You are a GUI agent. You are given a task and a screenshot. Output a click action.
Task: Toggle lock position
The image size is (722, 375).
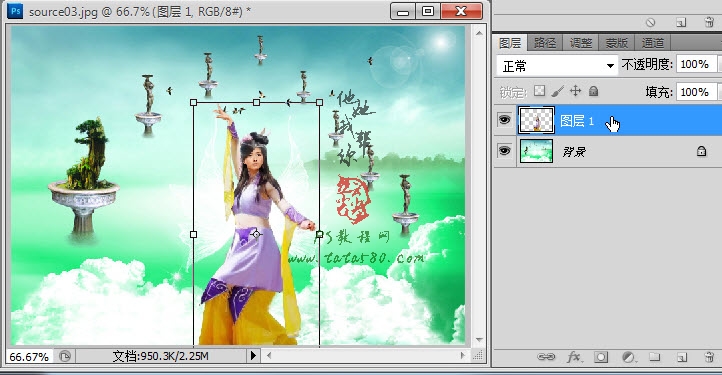click(x=576, y=91)
